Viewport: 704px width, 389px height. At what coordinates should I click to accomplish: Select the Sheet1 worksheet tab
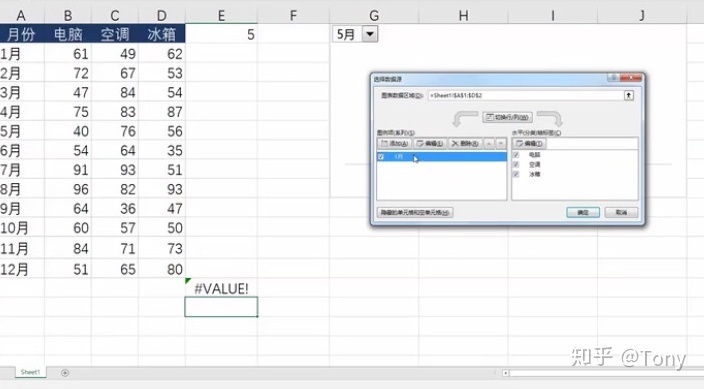point(30,372)
